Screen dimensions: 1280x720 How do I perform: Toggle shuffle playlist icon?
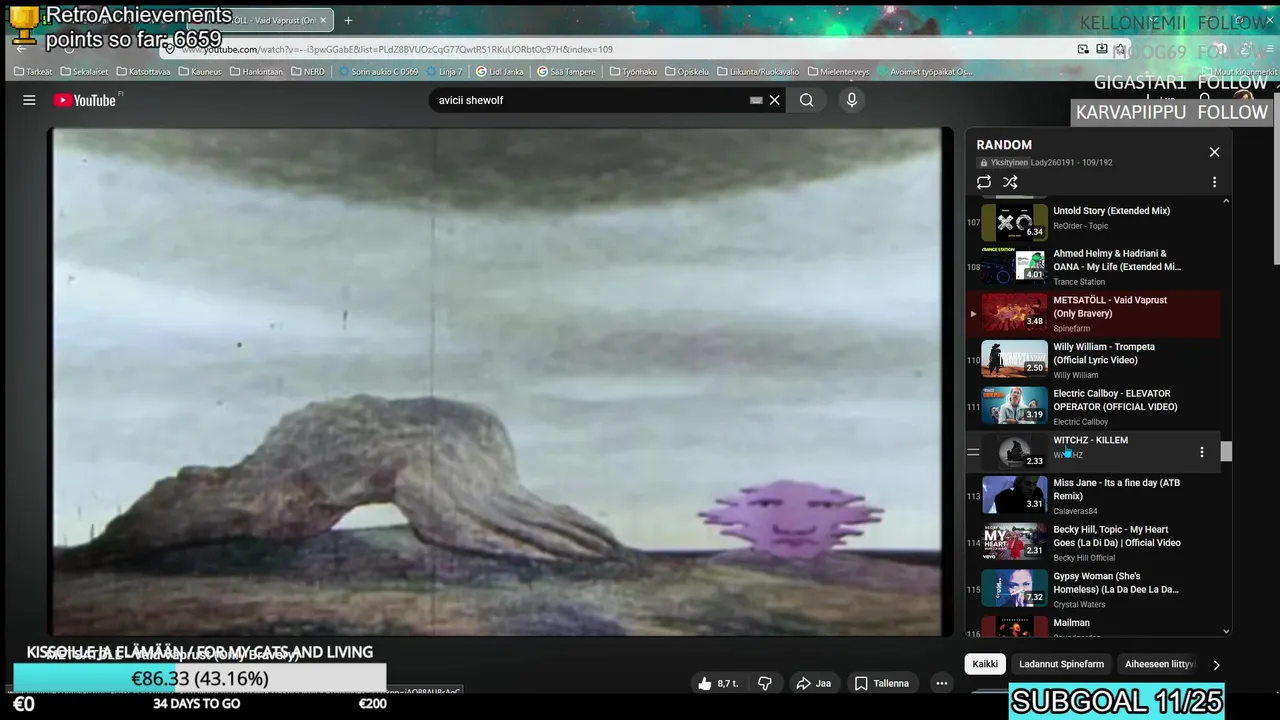pyautogui.click(x=1010, y=182)
